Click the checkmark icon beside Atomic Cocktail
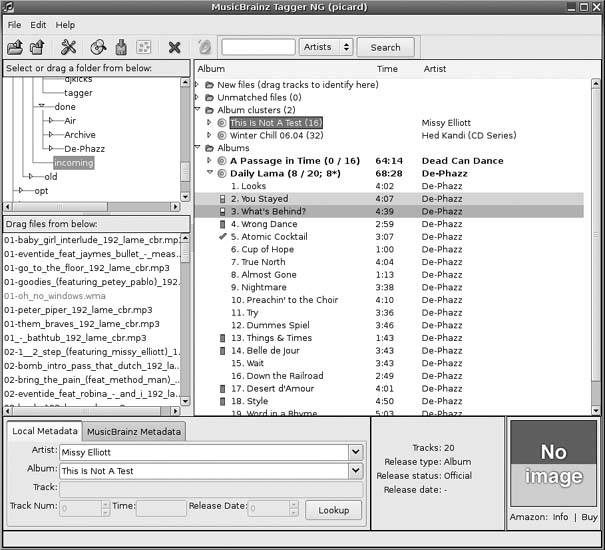This screenshot has height=550, width=605. [x=222, y=238]
